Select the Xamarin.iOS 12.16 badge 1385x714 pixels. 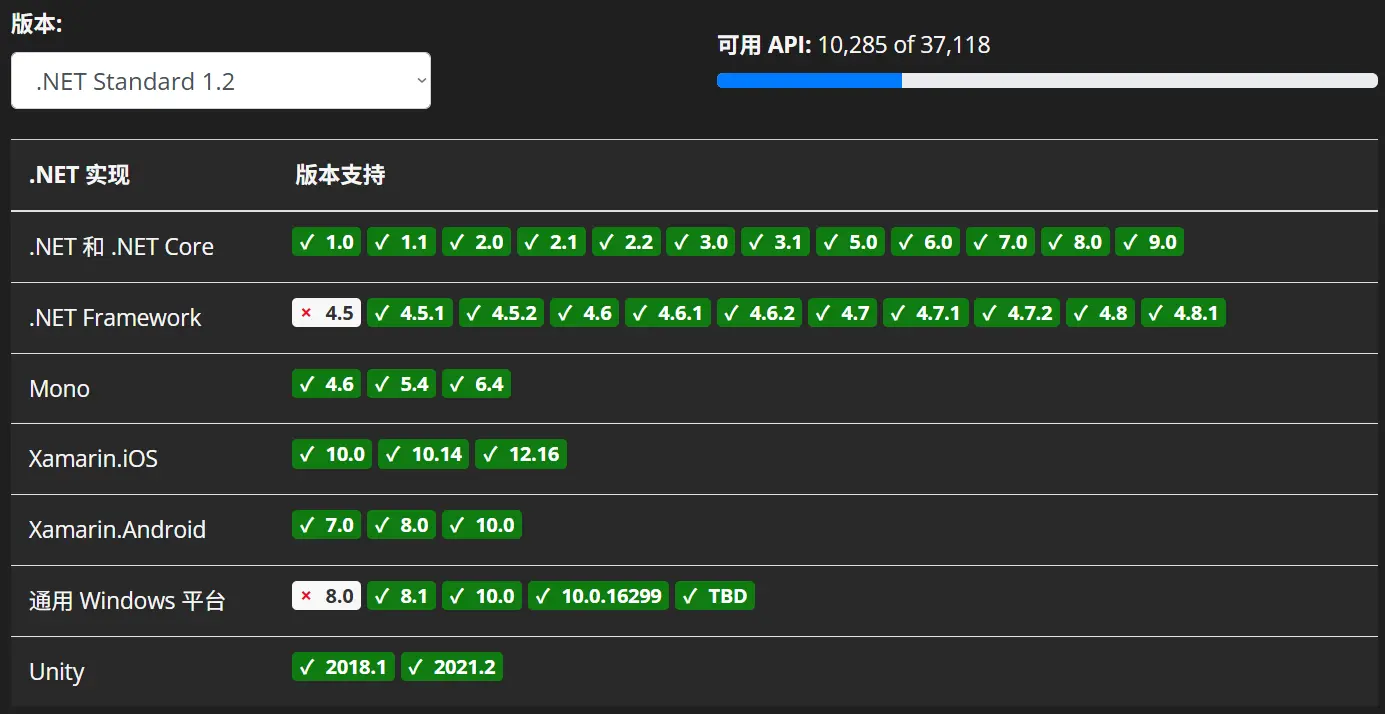coord(521,454)
